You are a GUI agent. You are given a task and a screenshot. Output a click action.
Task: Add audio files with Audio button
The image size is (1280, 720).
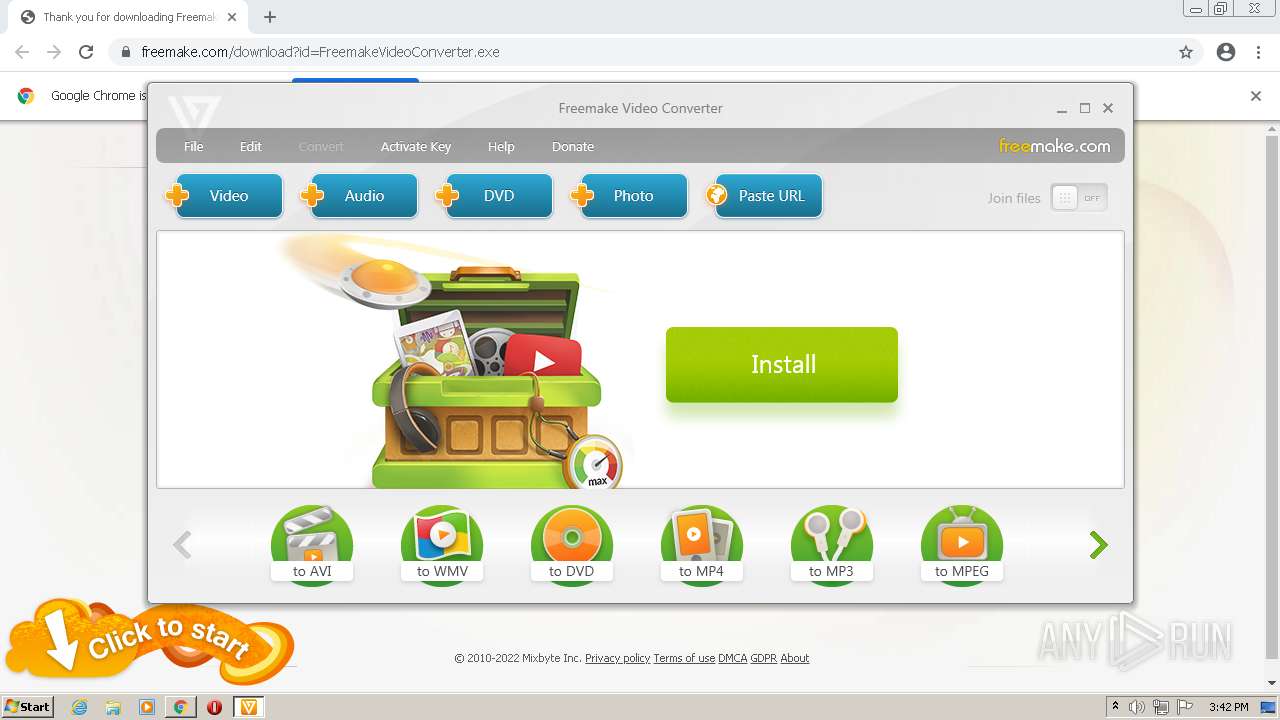point(364,196)
